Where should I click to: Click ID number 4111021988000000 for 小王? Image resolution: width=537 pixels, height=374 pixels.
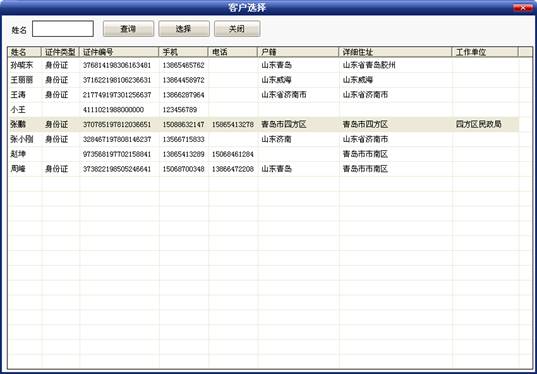(113, 110)
